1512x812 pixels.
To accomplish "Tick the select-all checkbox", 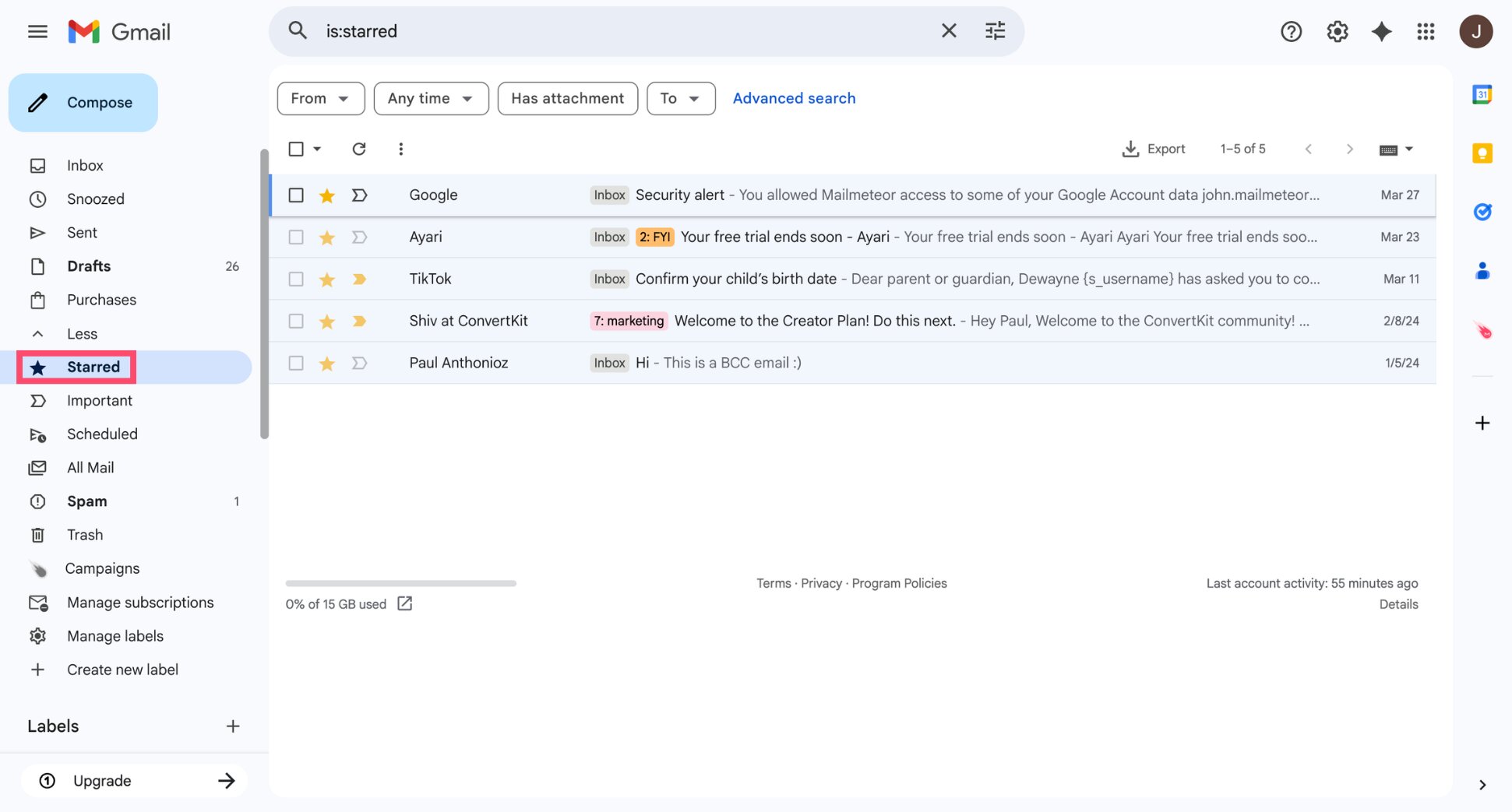I will (296, 149).
